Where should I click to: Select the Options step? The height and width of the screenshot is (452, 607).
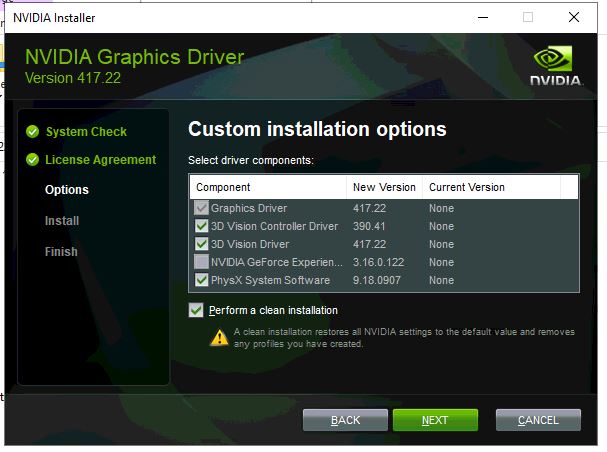[67, 190]
